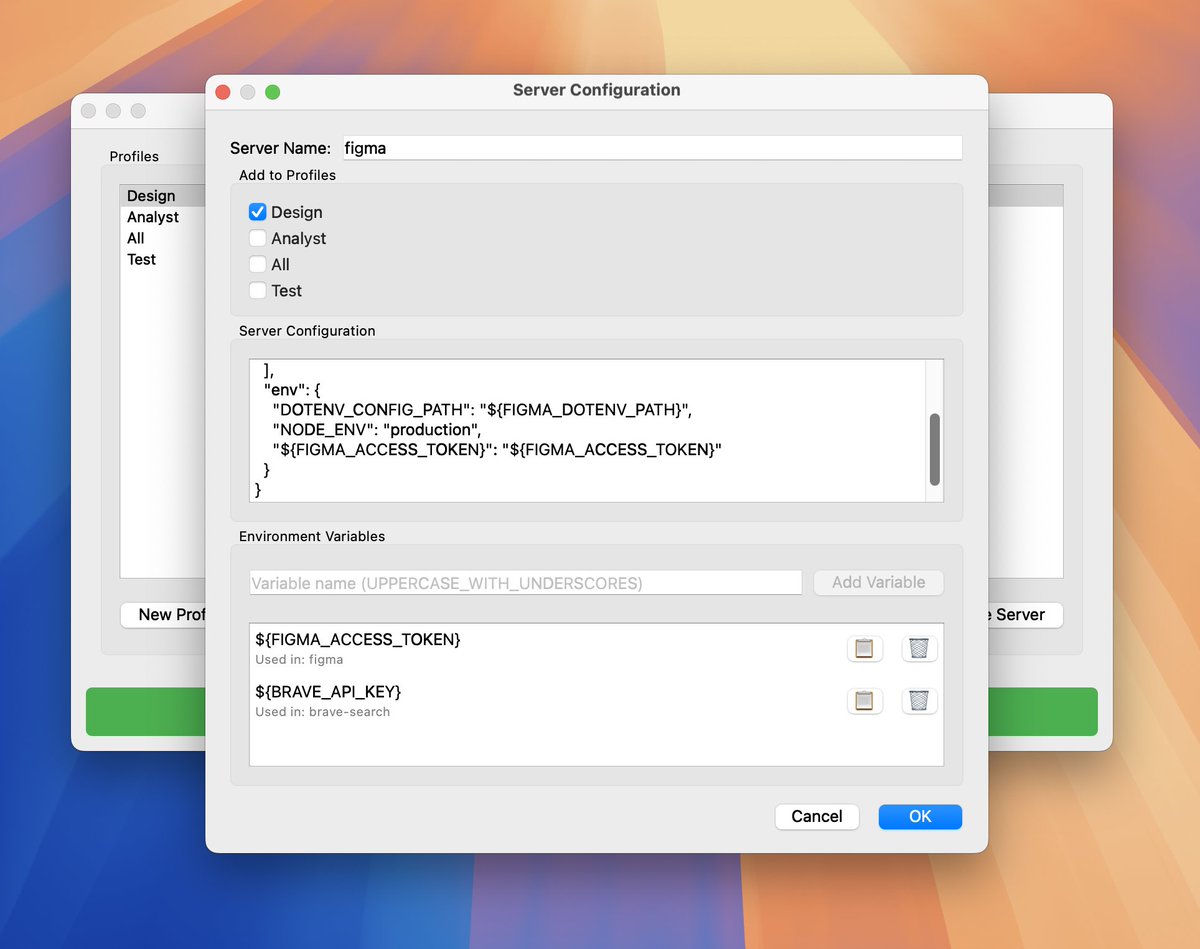Uncheck the Design profile checkbox

(258, 212)
